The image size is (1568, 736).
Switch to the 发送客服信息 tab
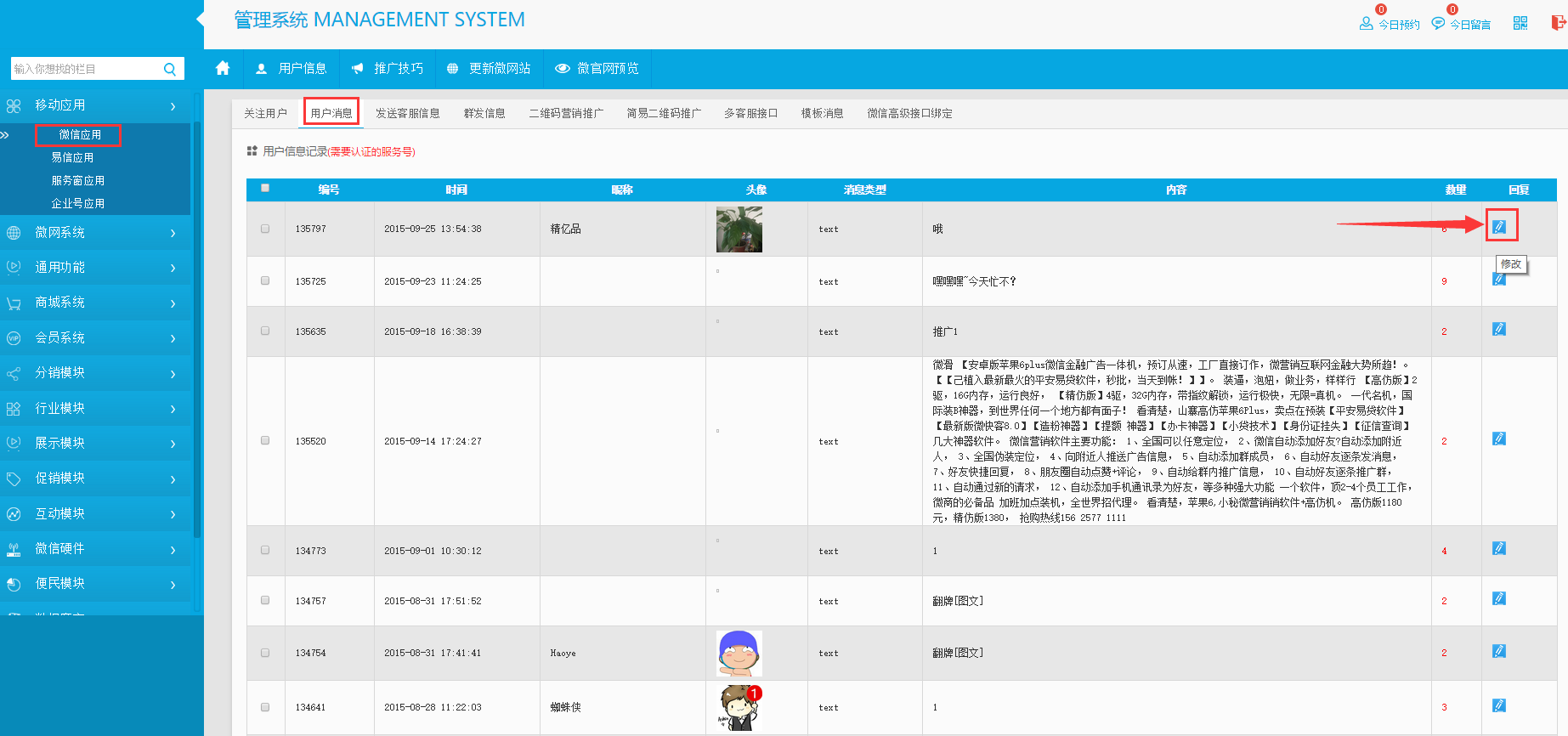(x=408, y=113)
